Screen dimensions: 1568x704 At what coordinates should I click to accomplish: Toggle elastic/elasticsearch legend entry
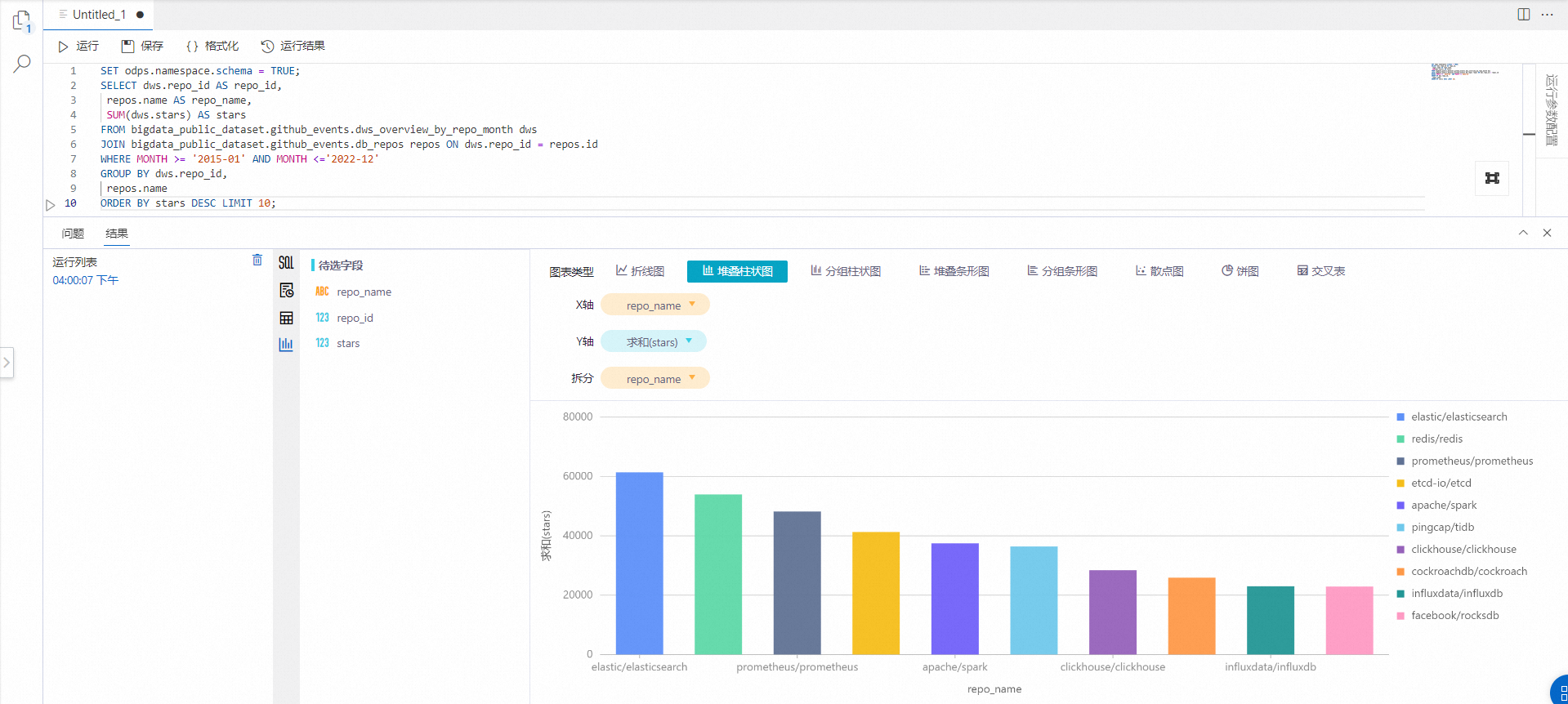point(1452,417)
